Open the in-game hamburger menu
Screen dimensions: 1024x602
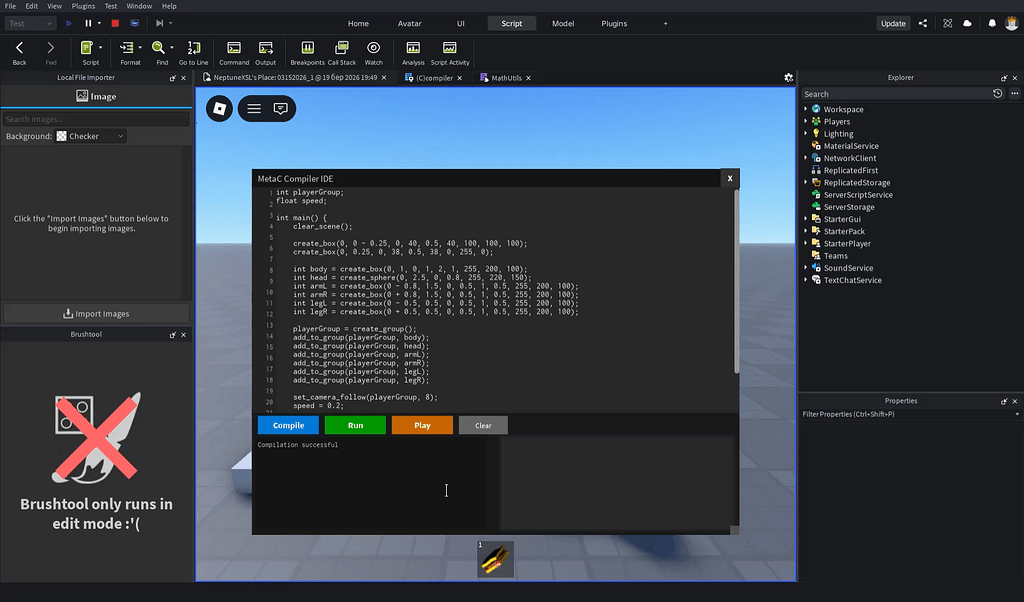point(254,108)
